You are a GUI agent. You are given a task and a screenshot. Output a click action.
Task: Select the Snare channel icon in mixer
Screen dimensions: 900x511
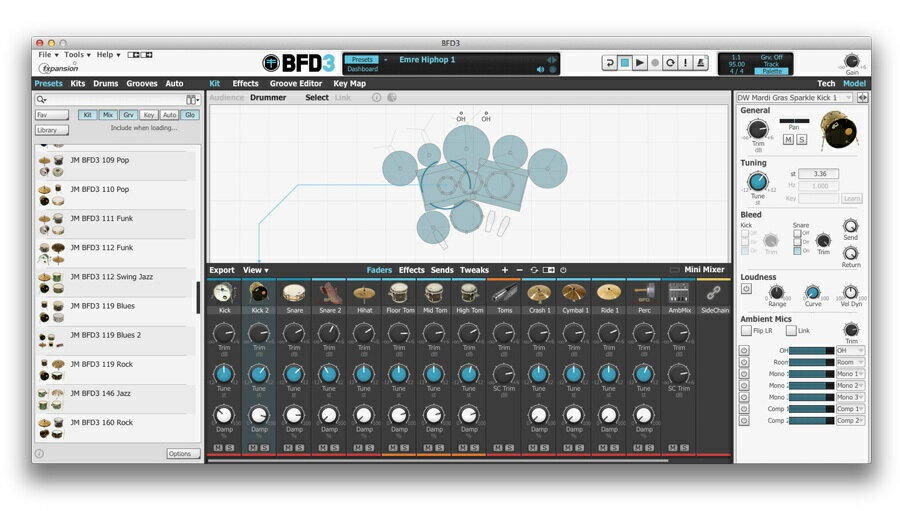(x=294, y=293)
